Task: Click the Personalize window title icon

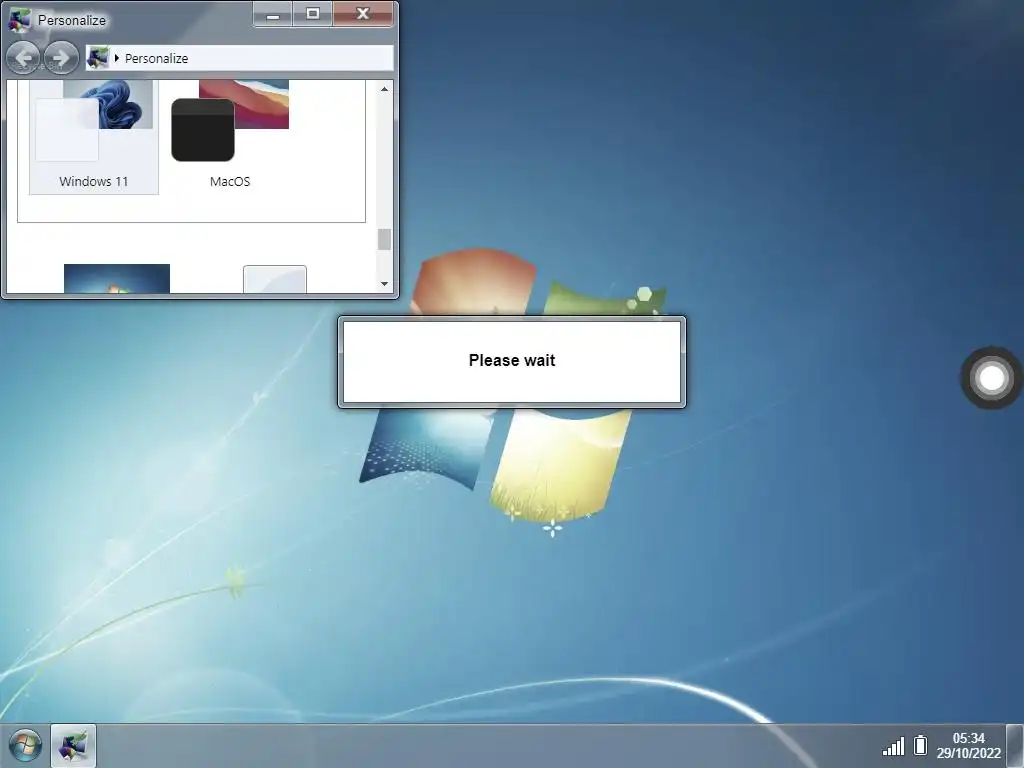Action: tap(20, 20)
